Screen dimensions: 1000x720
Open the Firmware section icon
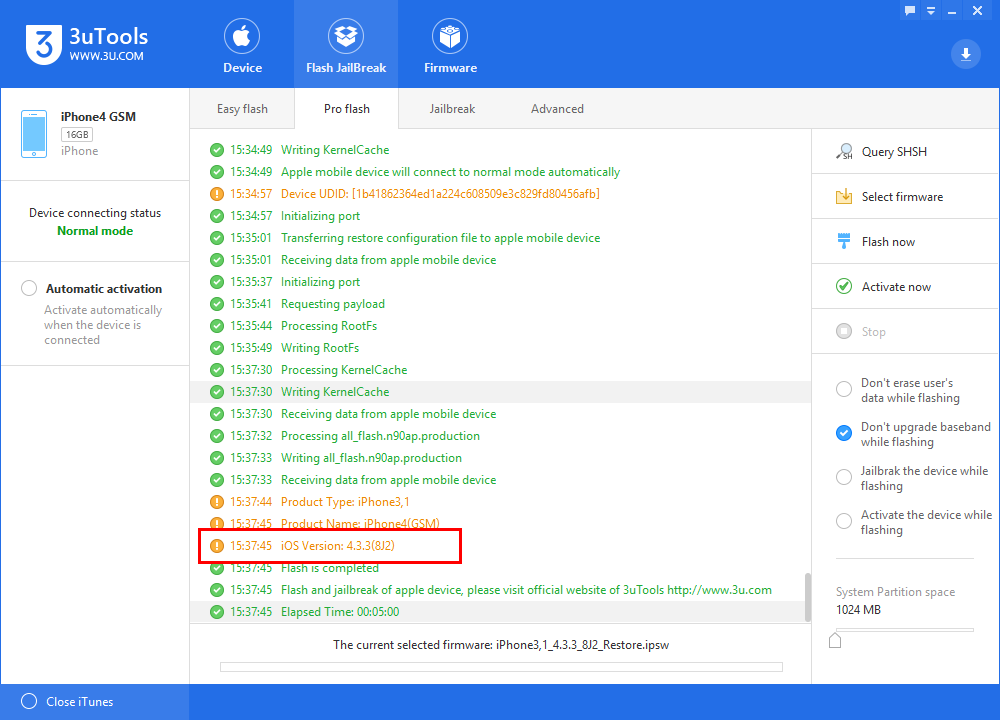point(450,36)
